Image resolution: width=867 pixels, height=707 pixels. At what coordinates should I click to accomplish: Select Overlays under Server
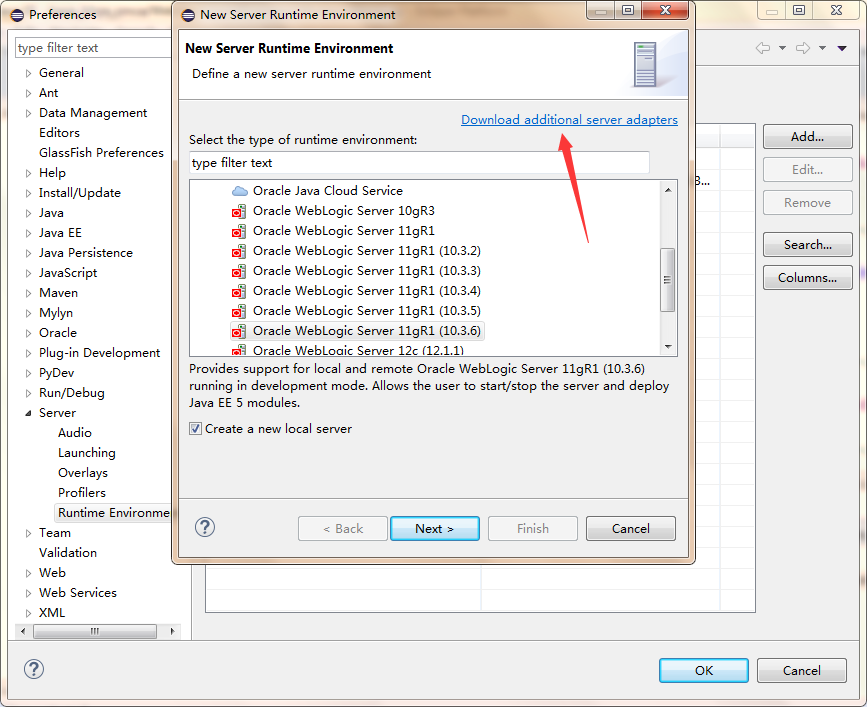click(x=83, y=473)
